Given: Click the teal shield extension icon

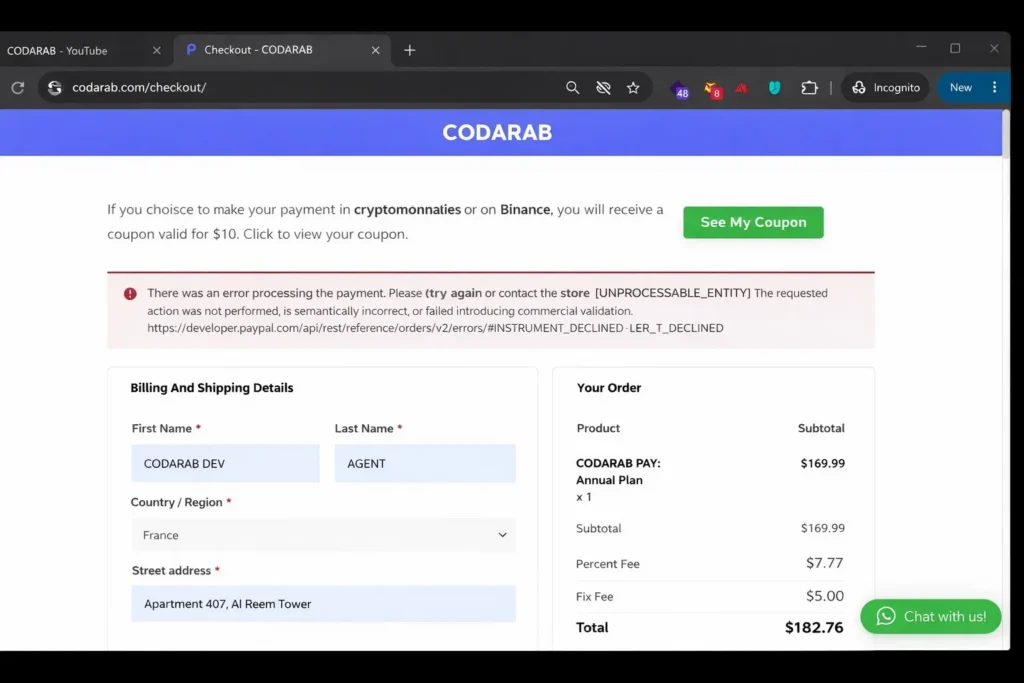Looking at the screenshot, I should click(x=773, y=89).
